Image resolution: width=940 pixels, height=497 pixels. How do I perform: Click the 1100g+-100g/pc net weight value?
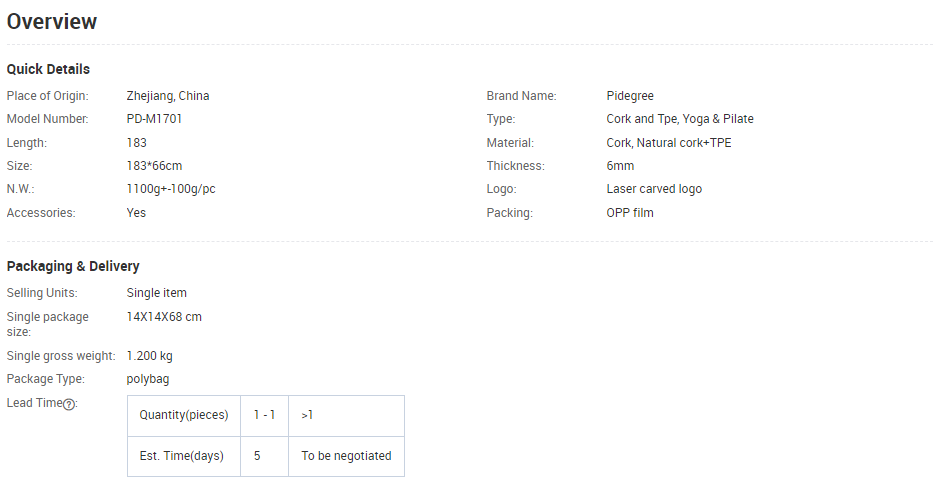[x=172, y=189]
